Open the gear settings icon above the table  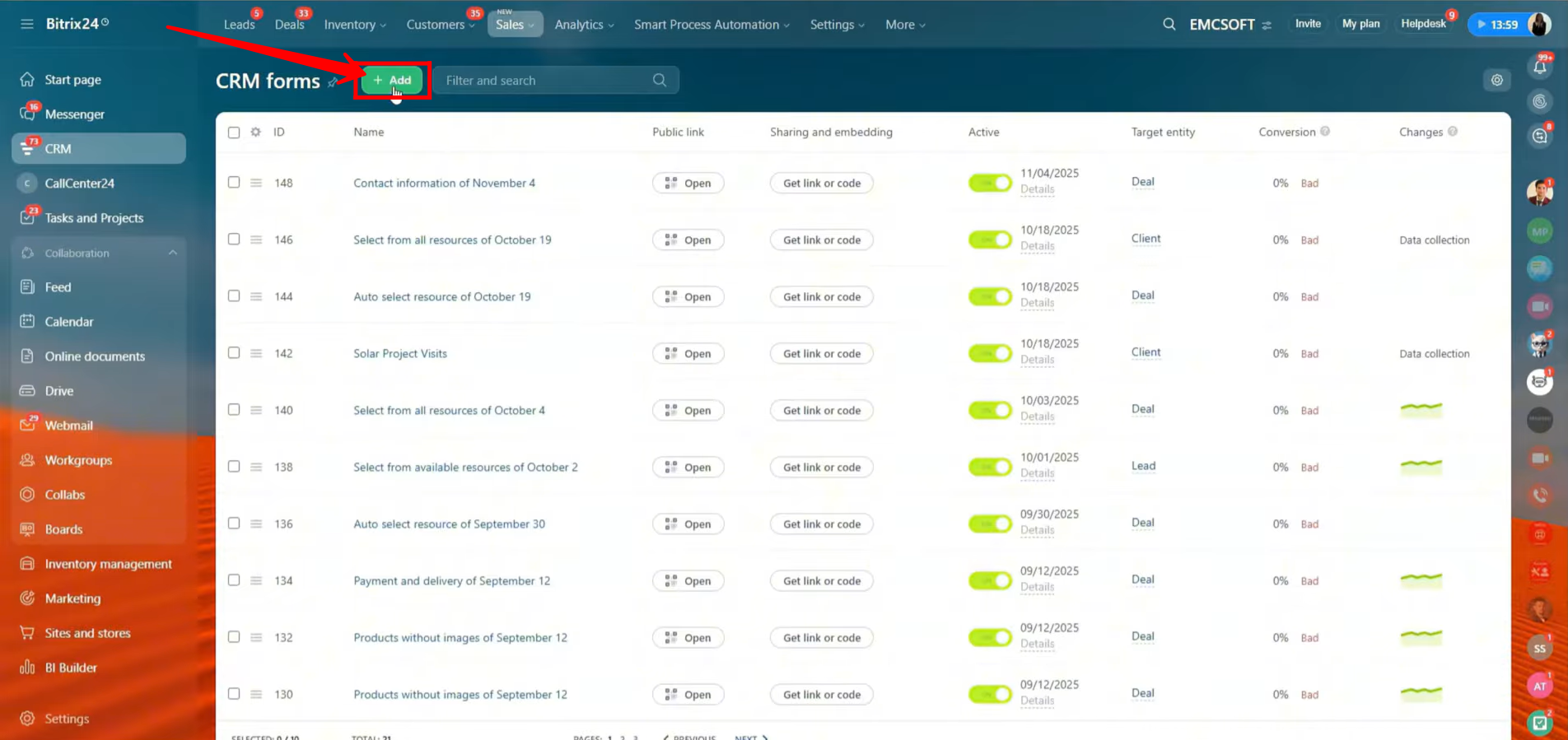pyautogui.click(x=1496, y=80)
